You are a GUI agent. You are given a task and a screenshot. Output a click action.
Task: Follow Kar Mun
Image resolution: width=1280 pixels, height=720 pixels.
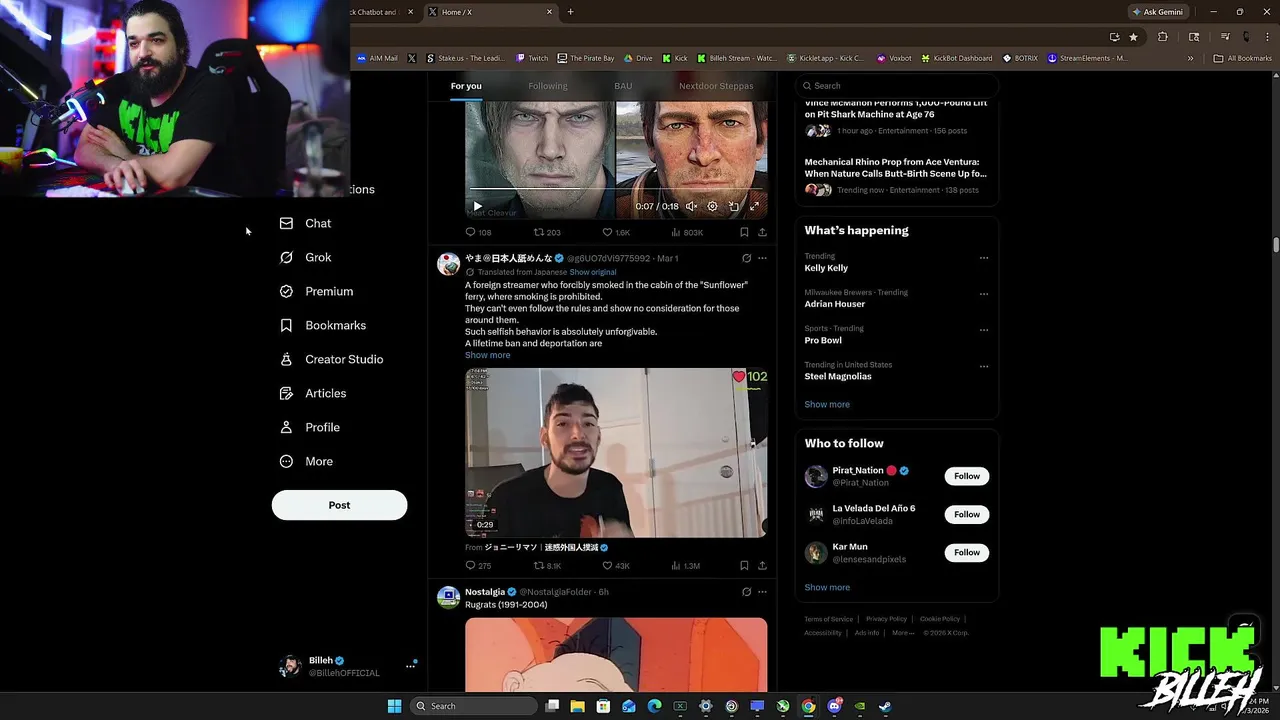pyautogui.click(x=967, y=552)
